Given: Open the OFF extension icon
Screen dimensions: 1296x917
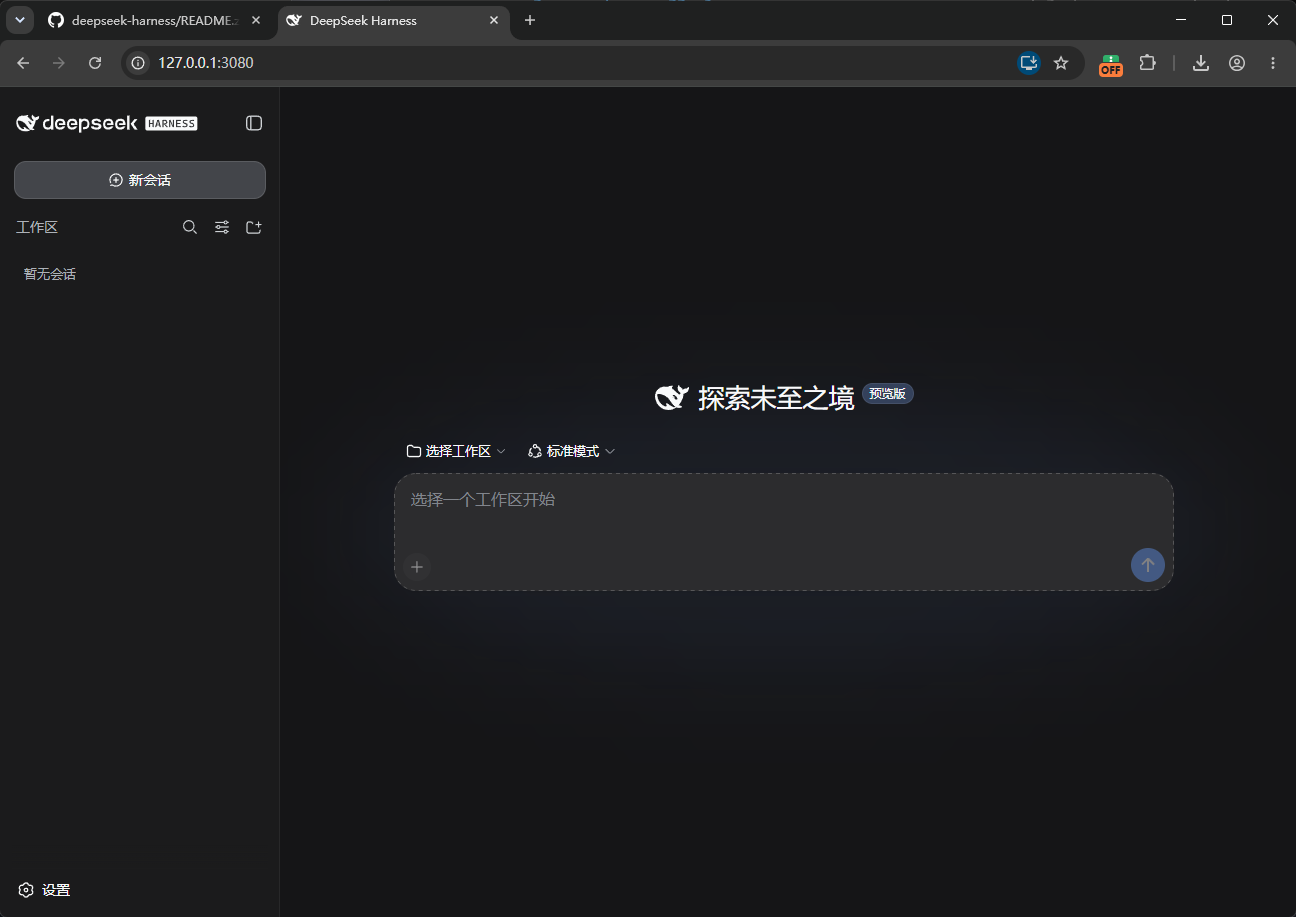Looking at the screenshot, I should (x=1111, y=65).
